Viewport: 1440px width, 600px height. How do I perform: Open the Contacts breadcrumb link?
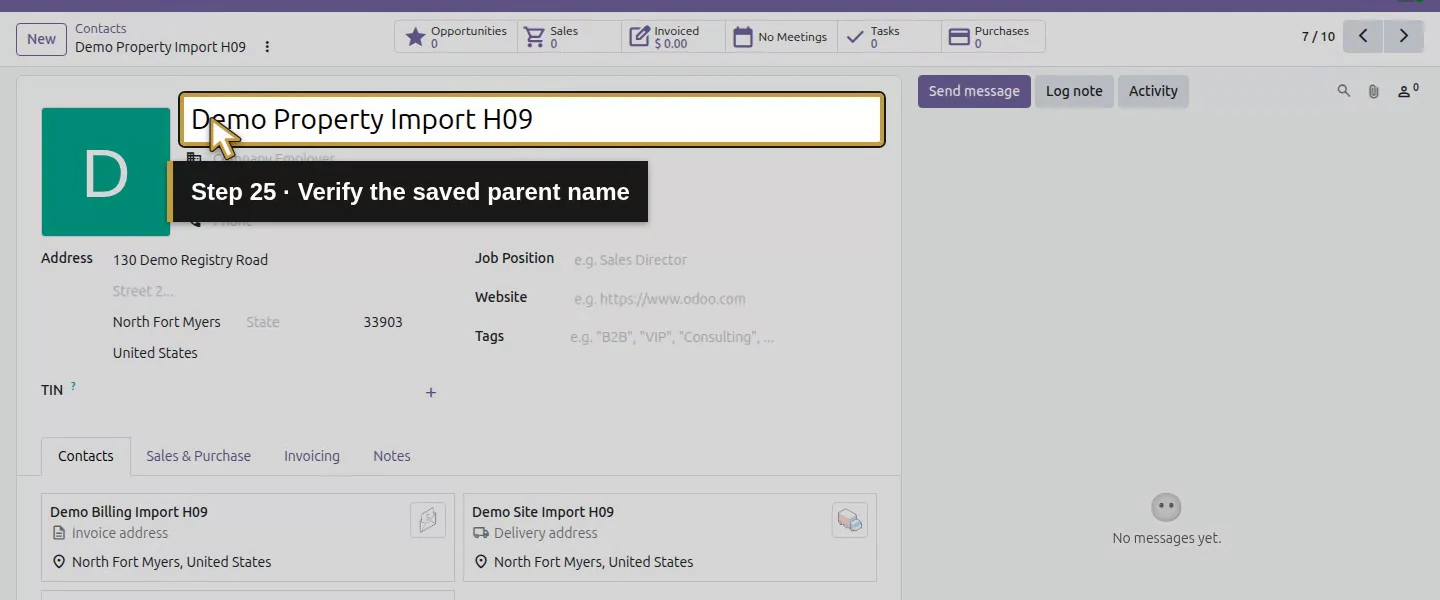click(101, 29)
